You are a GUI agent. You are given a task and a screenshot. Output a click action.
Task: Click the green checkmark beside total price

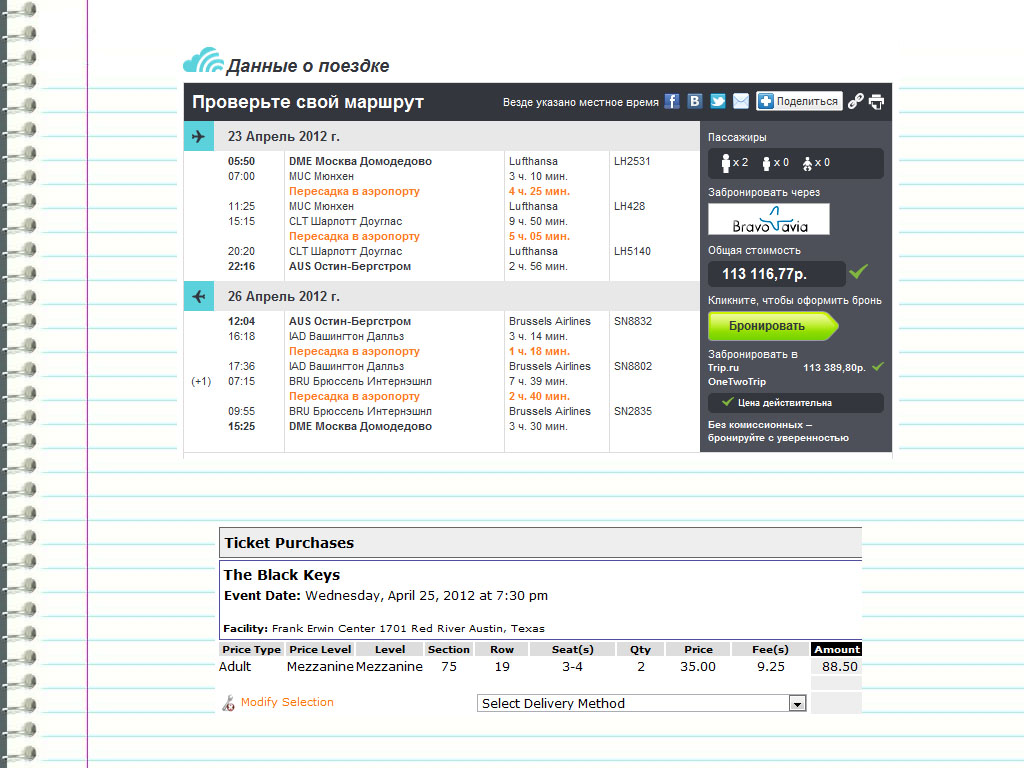[x=859, y=270]
